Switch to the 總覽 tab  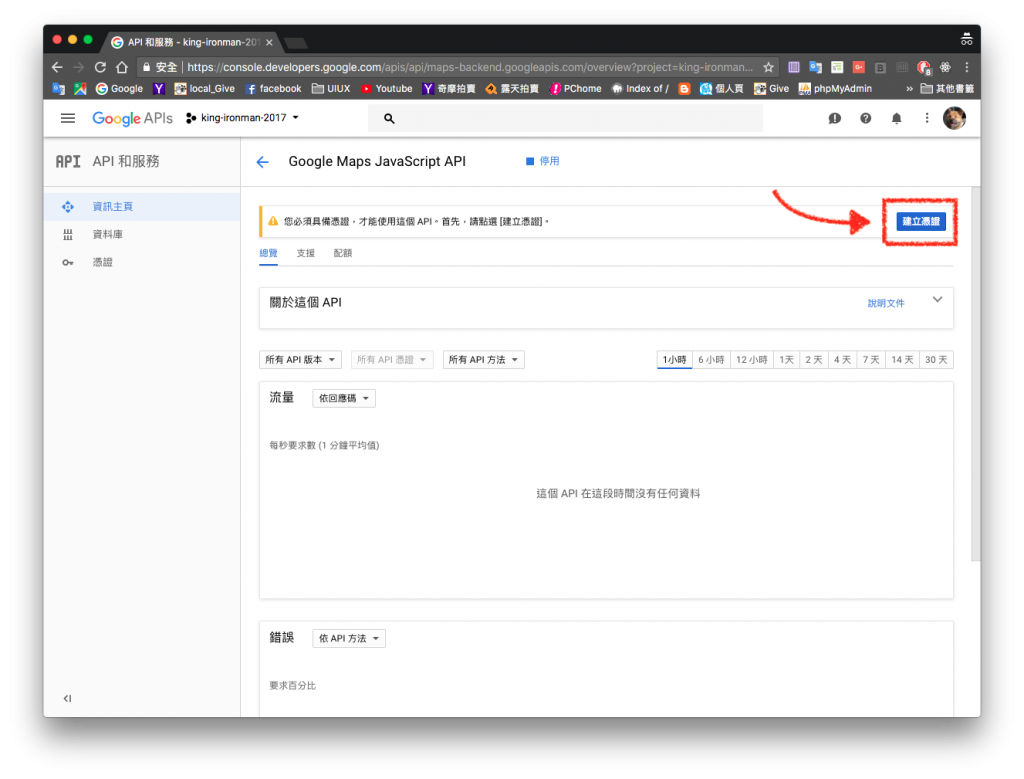coord(268,253)
